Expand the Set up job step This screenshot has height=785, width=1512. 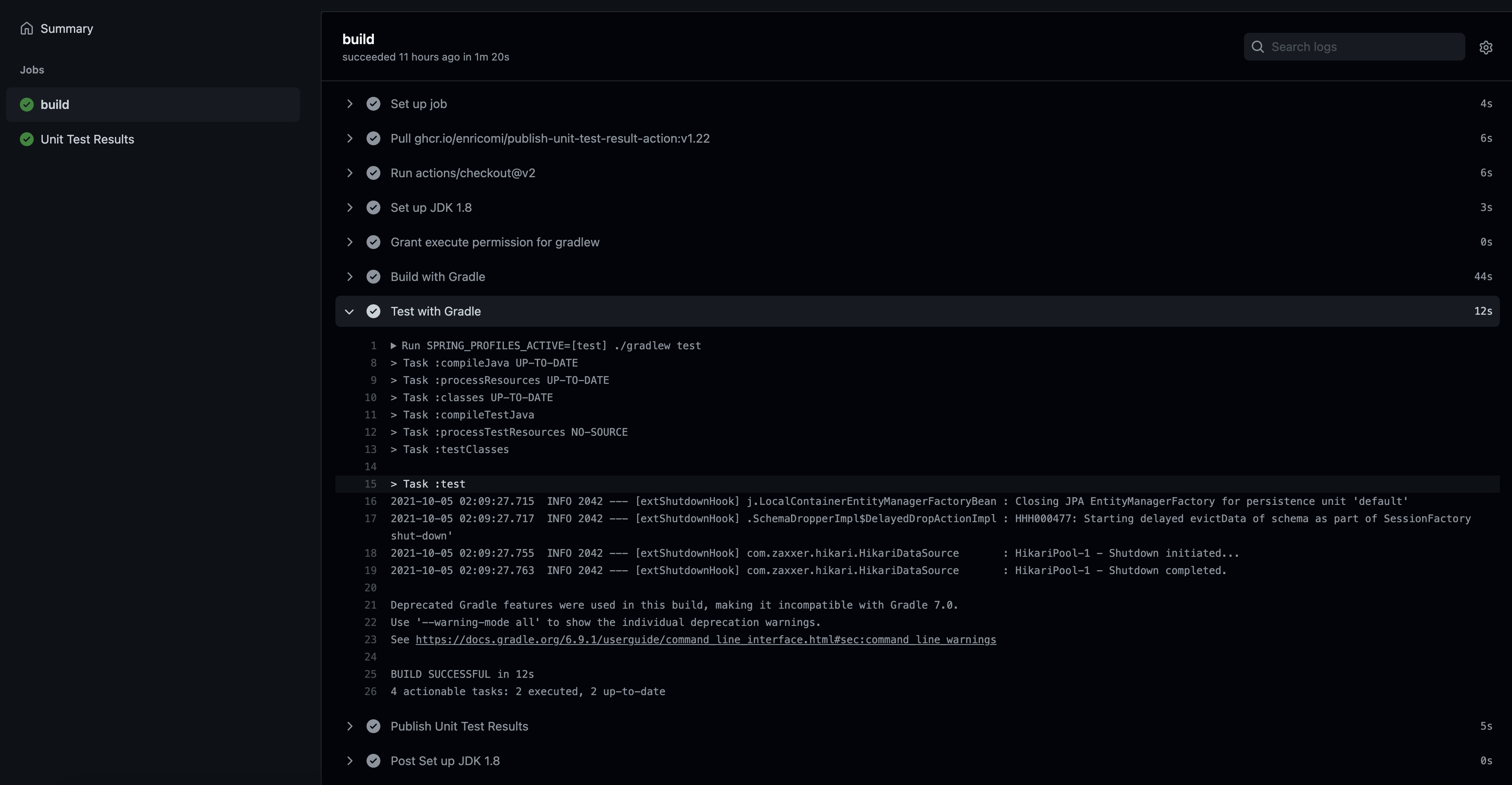(350, 104)
